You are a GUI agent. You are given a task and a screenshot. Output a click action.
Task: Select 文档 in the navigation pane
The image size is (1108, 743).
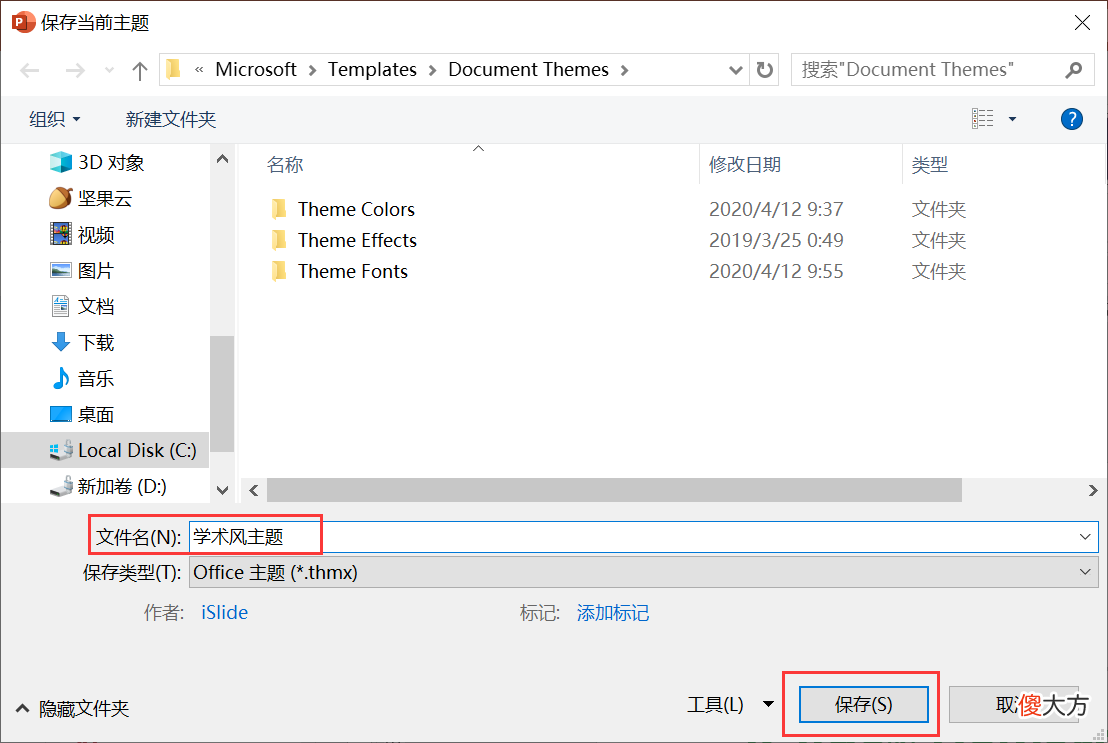(x=81, y=307)
